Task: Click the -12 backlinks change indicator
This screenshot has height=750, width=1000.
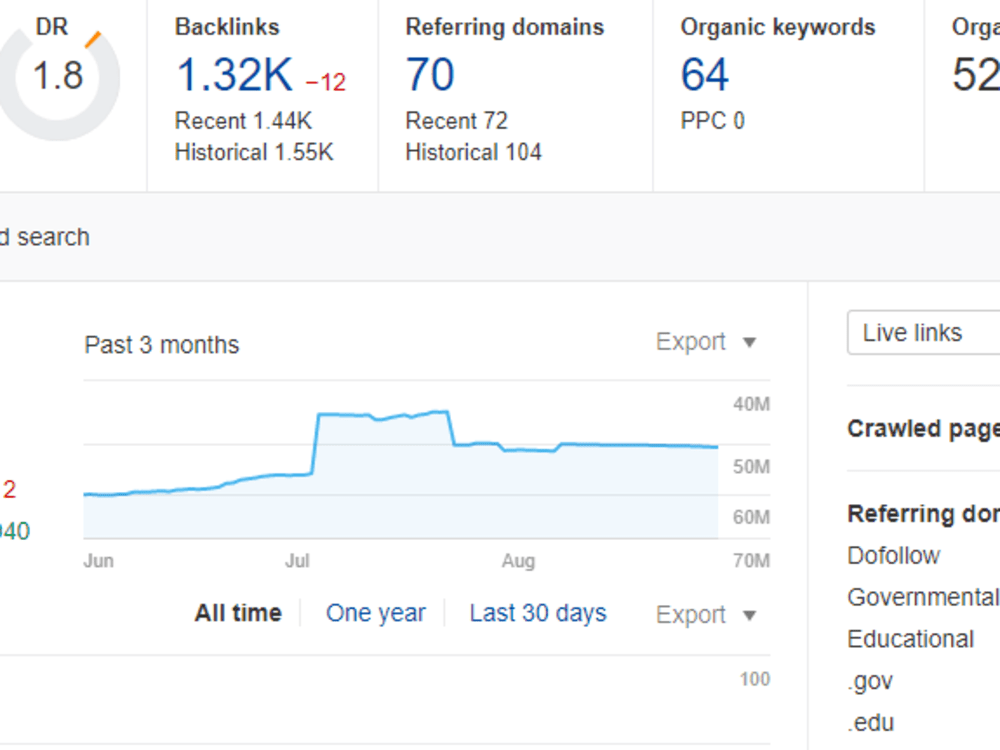Action: 326,82
